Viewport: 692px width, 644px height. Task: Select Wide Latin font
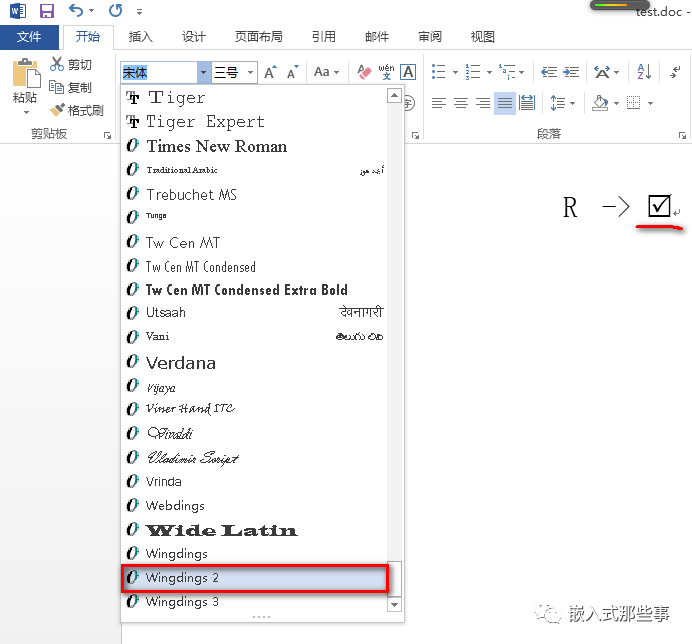coord(254,530)
